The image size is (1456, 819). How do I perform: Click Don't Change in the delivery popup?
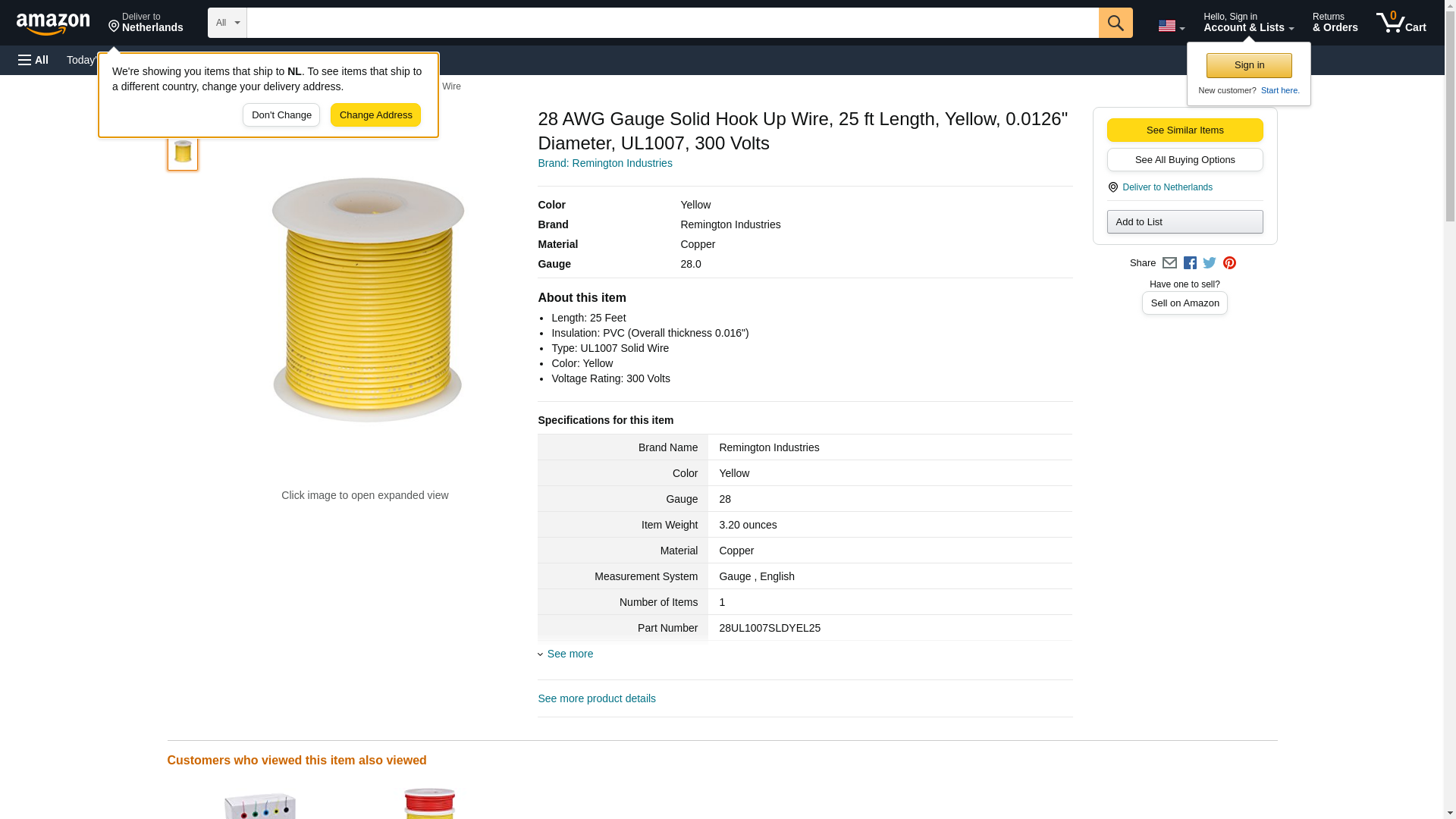click(x=281, y=115)
